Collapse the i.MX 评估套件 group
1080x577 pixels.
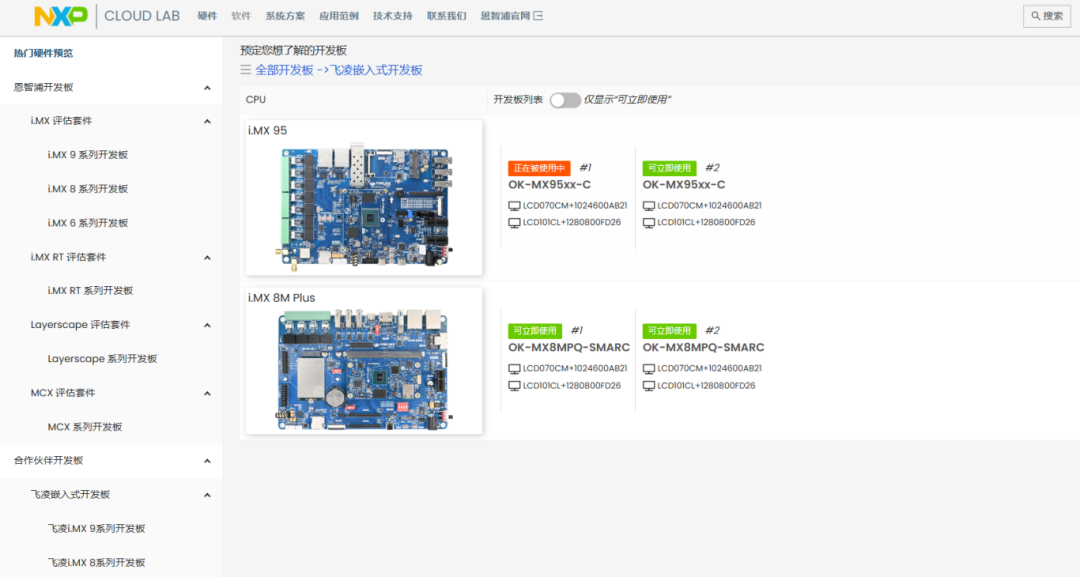coord(207,121)
